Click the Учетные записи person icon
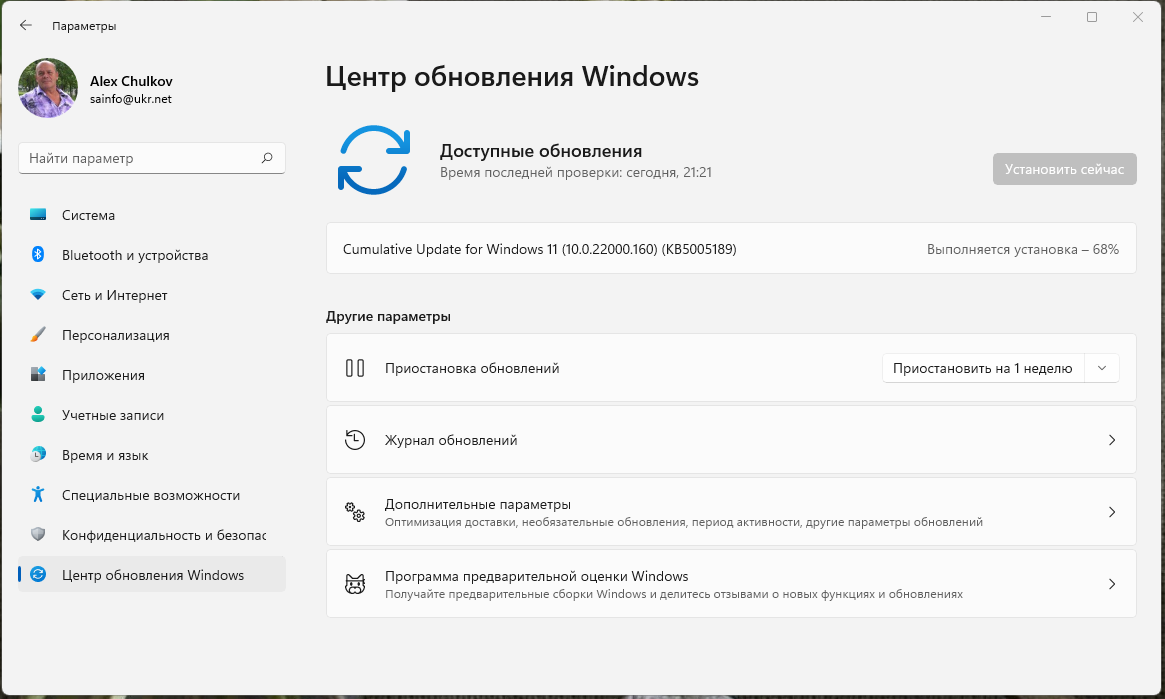 [x=38, y=414]
